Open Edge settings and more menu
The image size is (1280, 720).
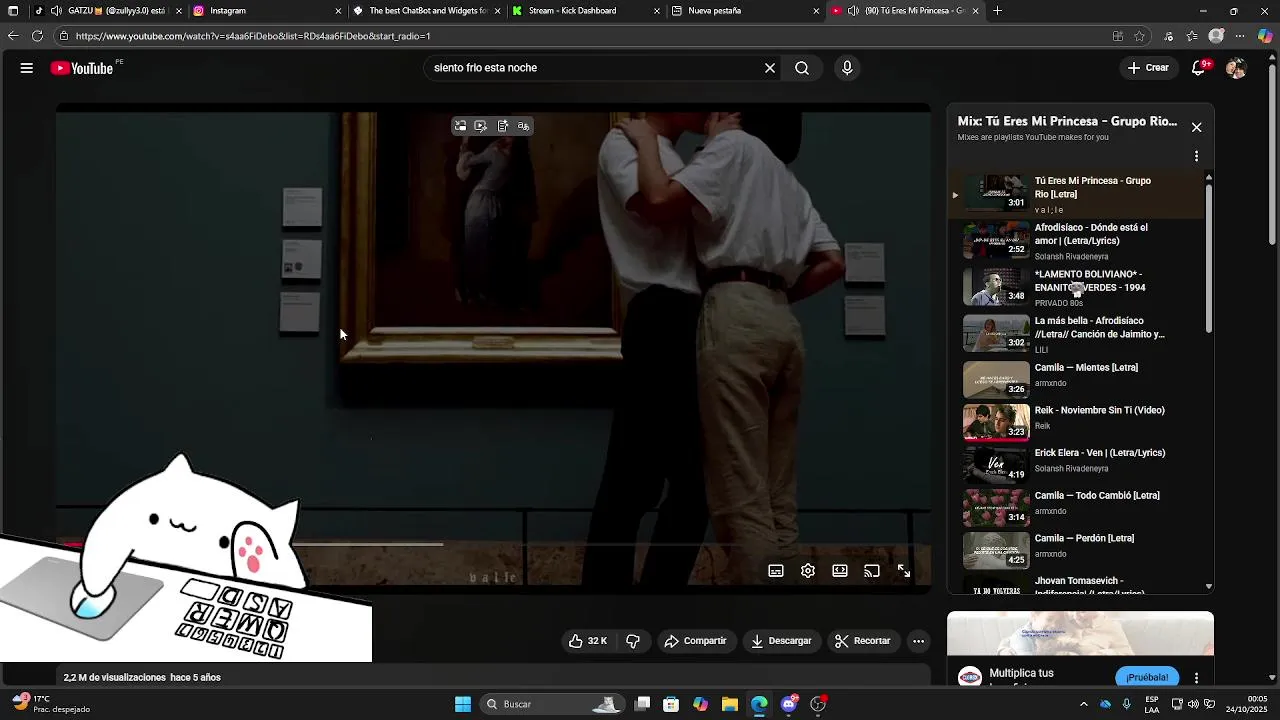1240,36
